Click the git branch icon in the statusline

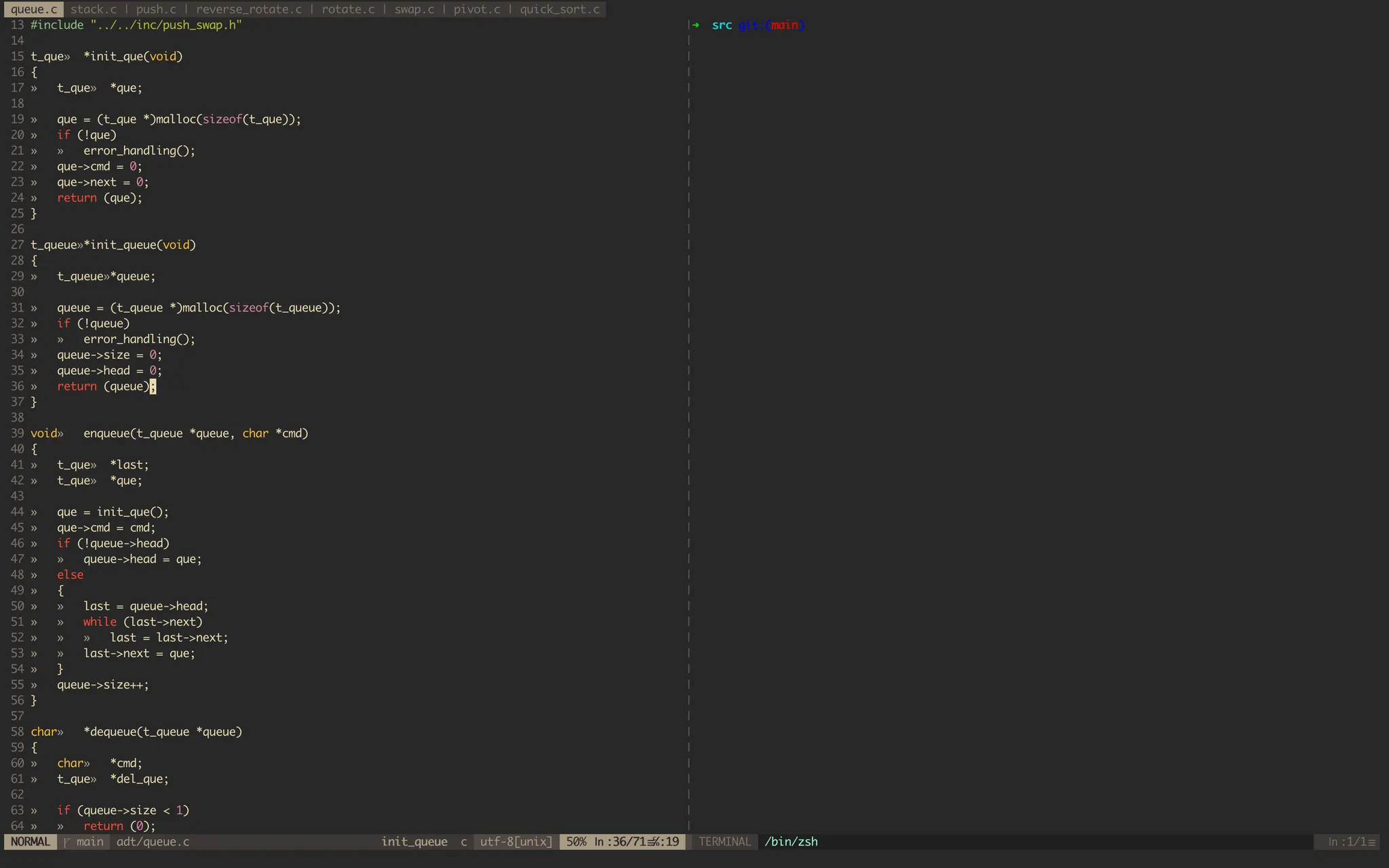coord(67,842)
